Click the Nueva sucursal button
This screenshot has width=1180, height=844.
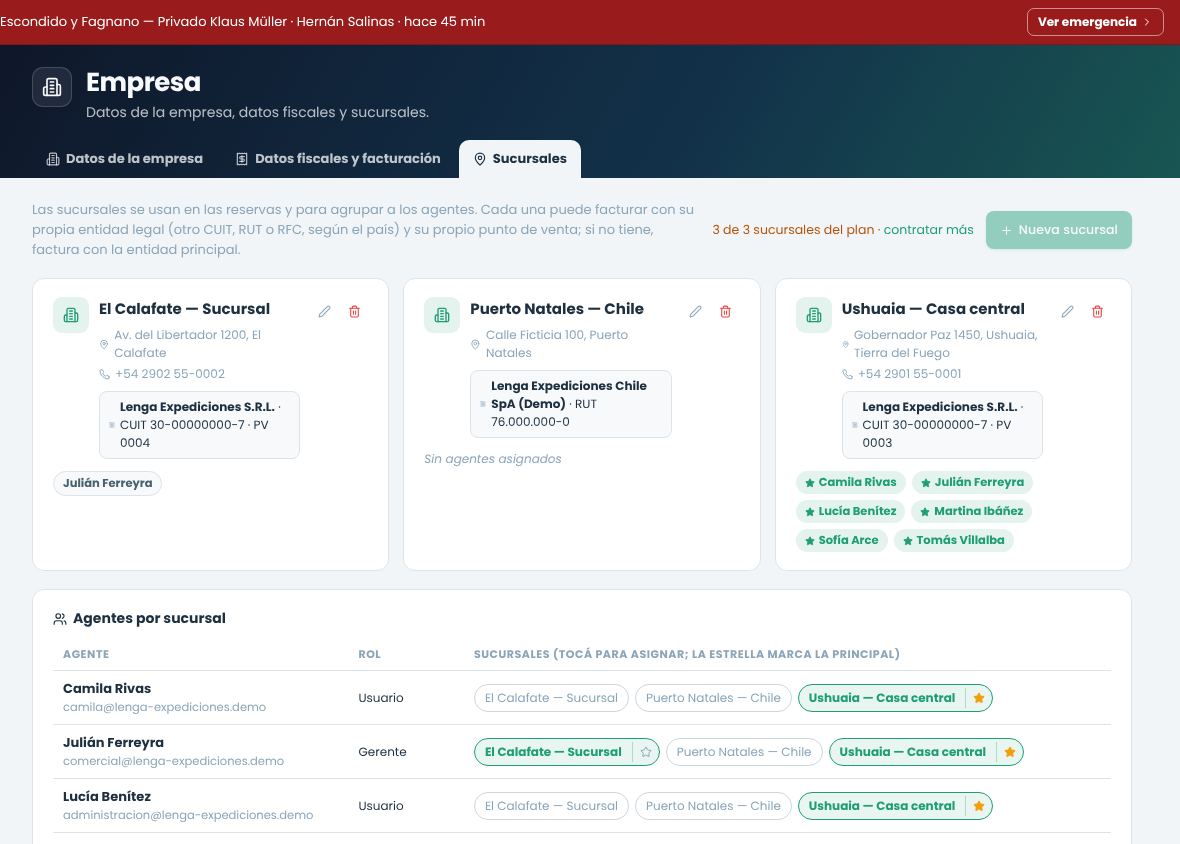click(1059, 230)
